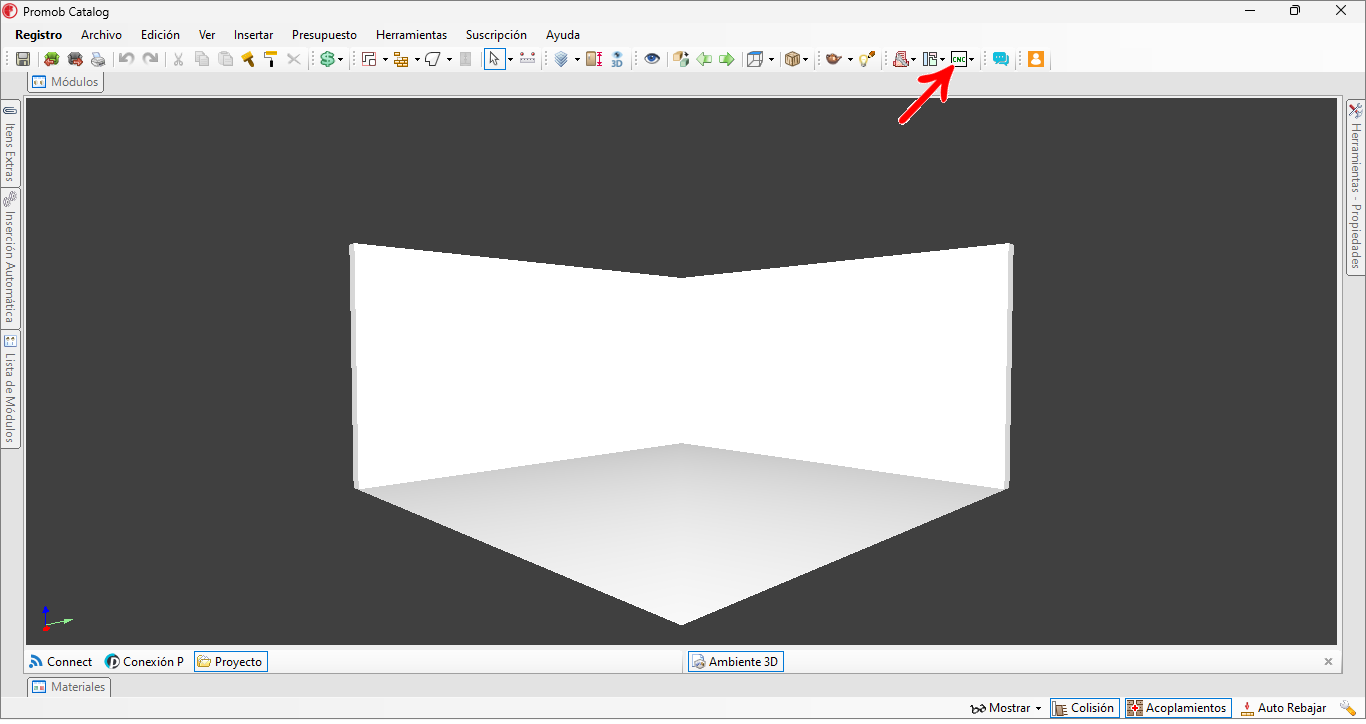Click the polygon shape tool icon
The height and width of the screenshot is (724, 1366).
tap(433, 59)
